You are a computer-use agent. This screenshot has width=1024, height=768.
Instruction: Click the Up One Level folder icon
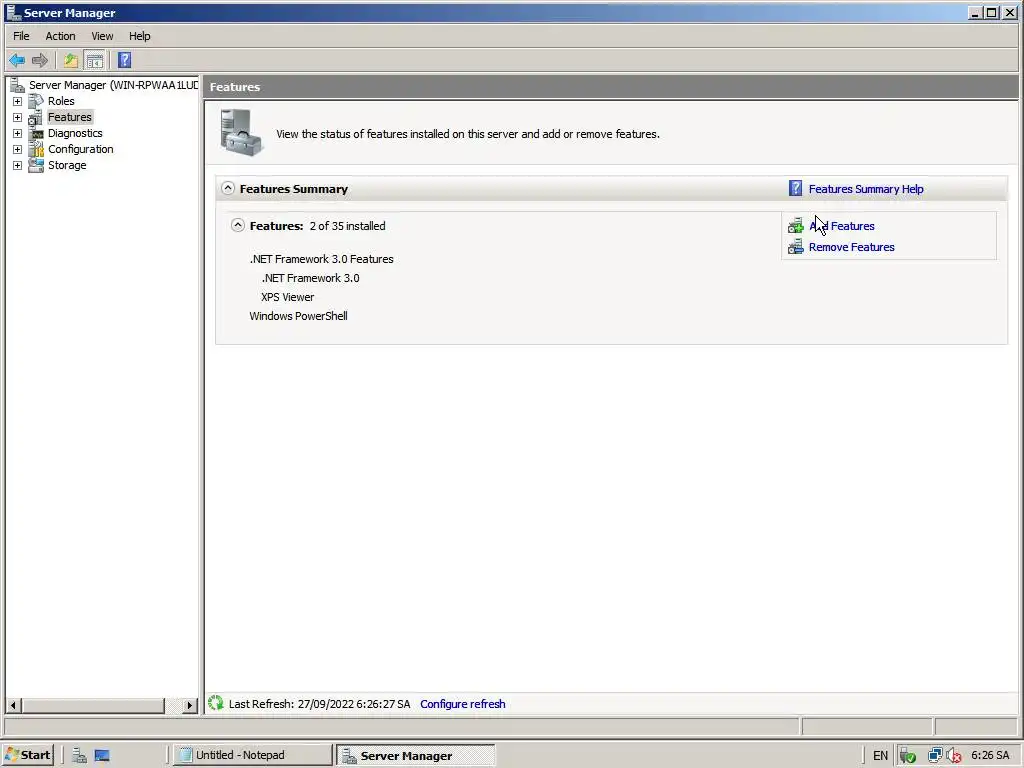point(71,61)
